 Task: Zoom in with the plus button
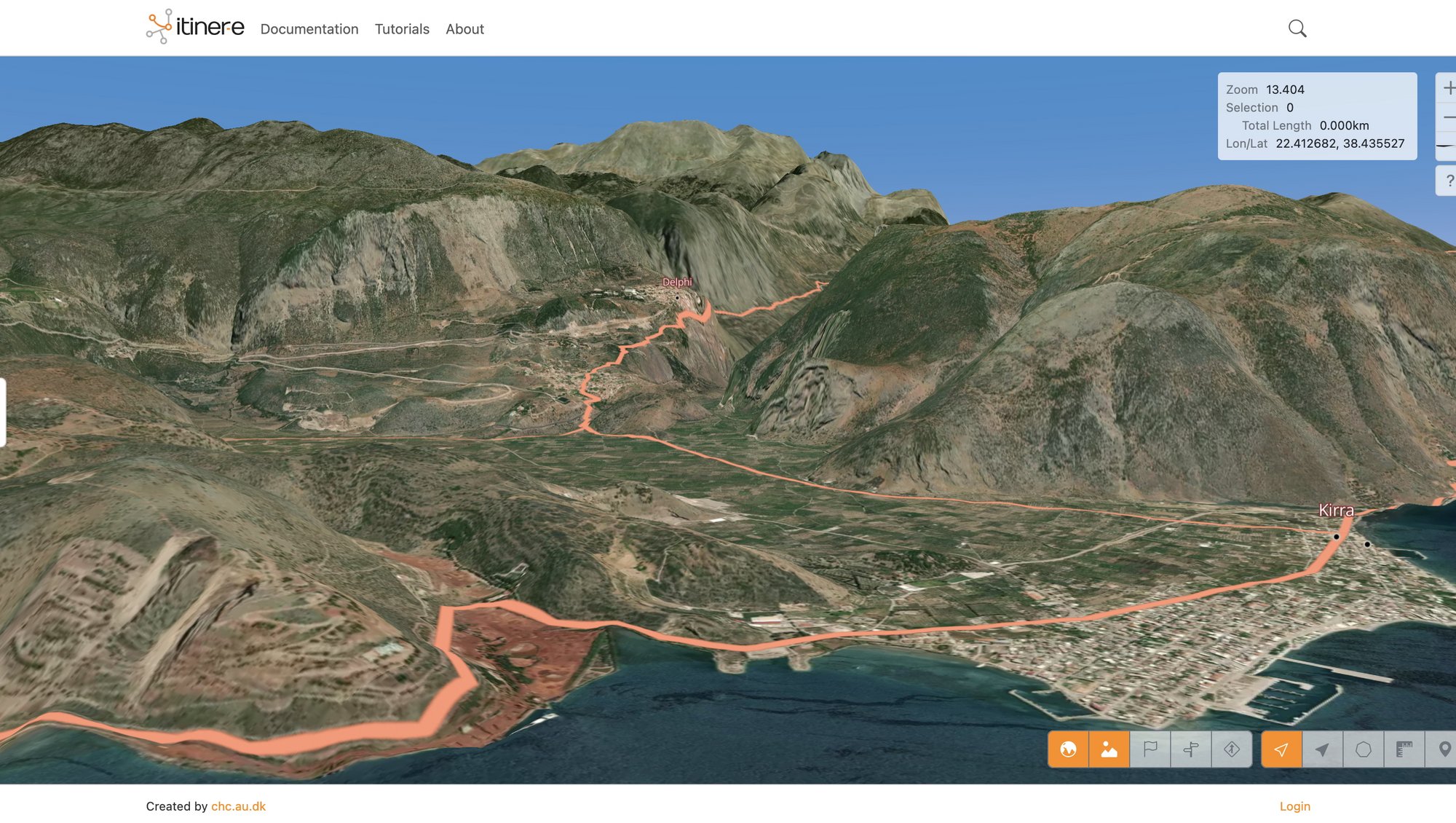(x=1447, y=88)
